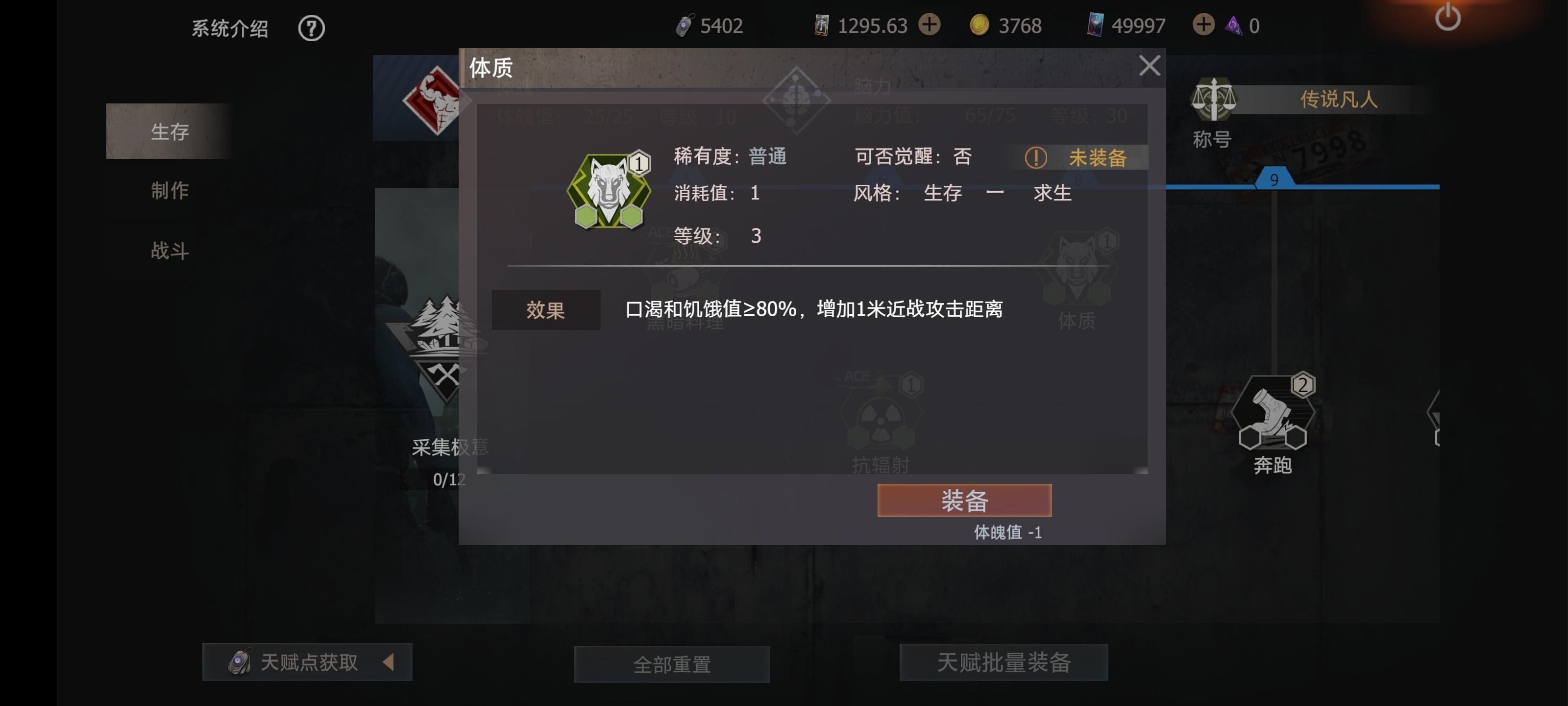The width and height of the screenshot is (1568, 706).
Task: Tap the 未装备 status warning label
Action: tap(1076, 158)
